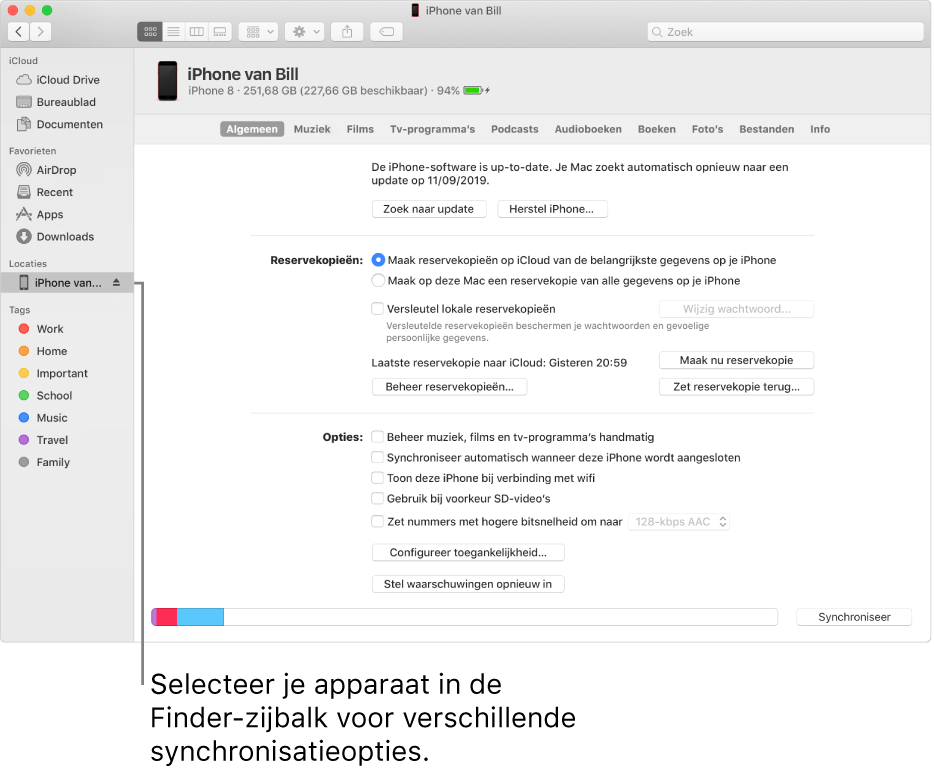Eject the iPhone using eject icon
The width and height of the screenshot is (934, 771).
(117, 282)
